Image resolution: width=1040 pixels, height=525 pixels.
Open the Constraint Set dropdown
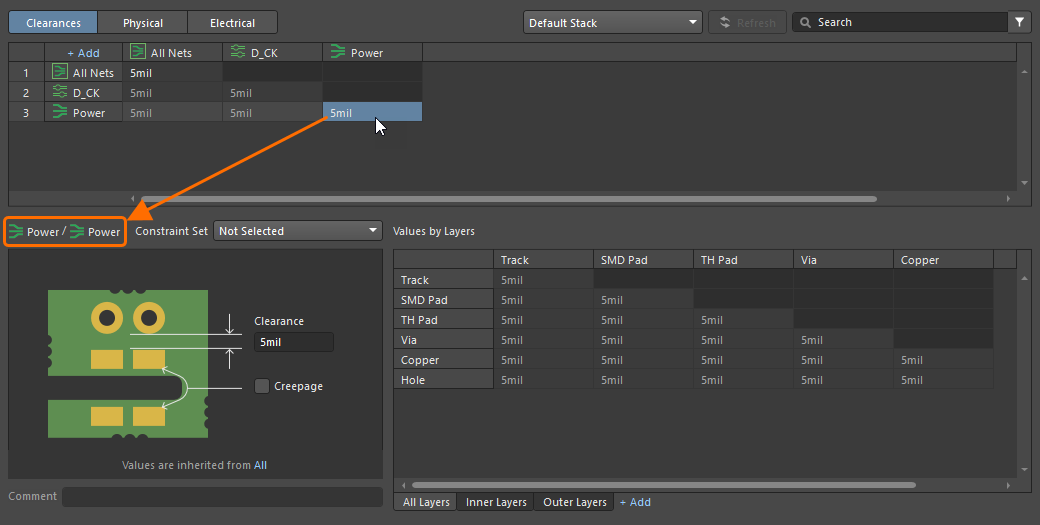(298, 231)
